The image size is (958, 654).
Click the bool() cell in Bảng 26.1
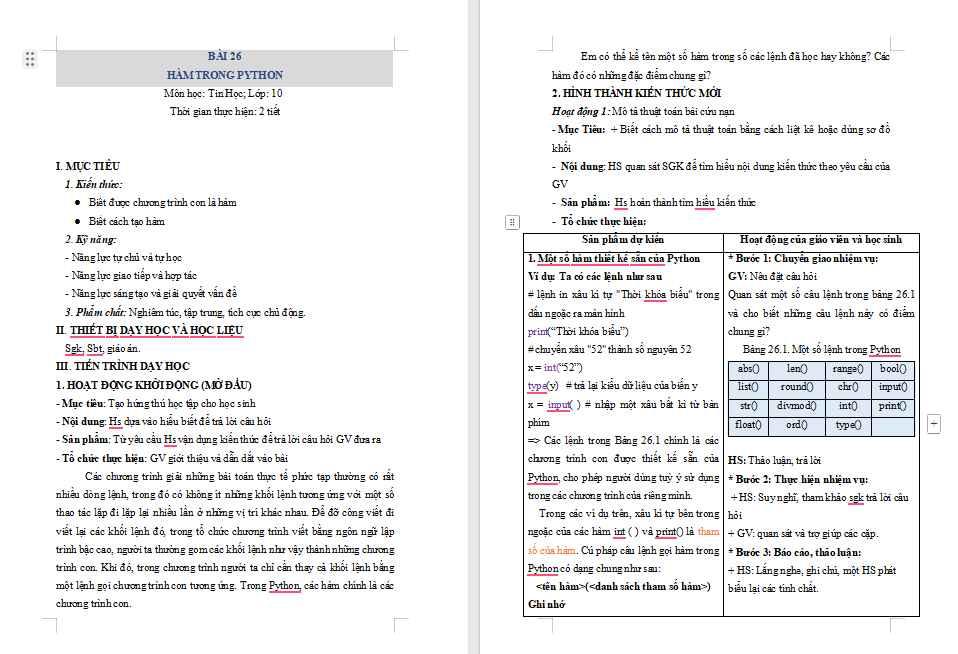pos(893,369)
